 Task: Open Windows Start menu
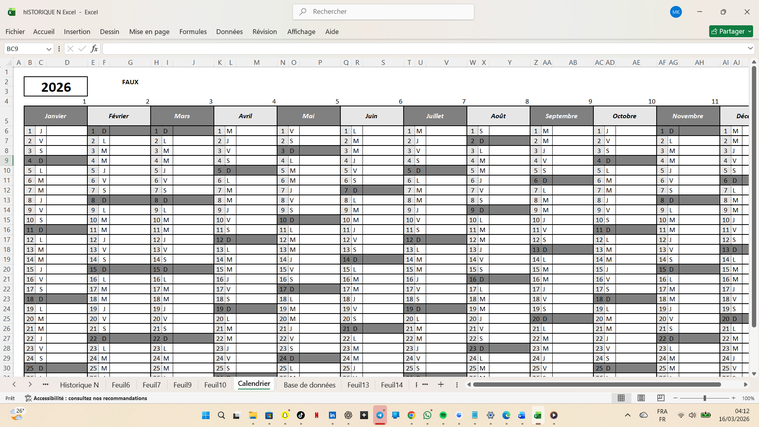tap(205, 415)
